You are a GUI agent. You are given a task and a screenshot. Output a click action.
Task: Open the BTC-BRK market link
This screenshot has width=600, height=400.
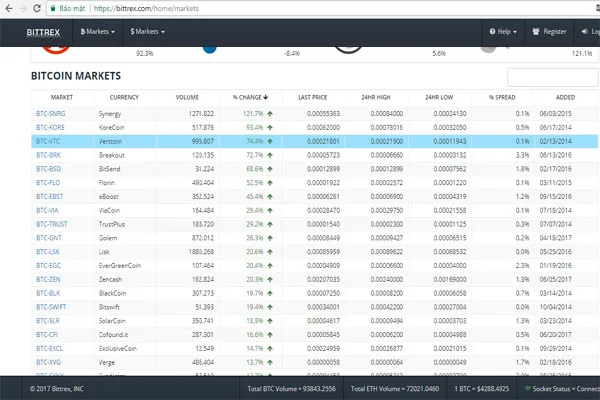click(48, 155)
